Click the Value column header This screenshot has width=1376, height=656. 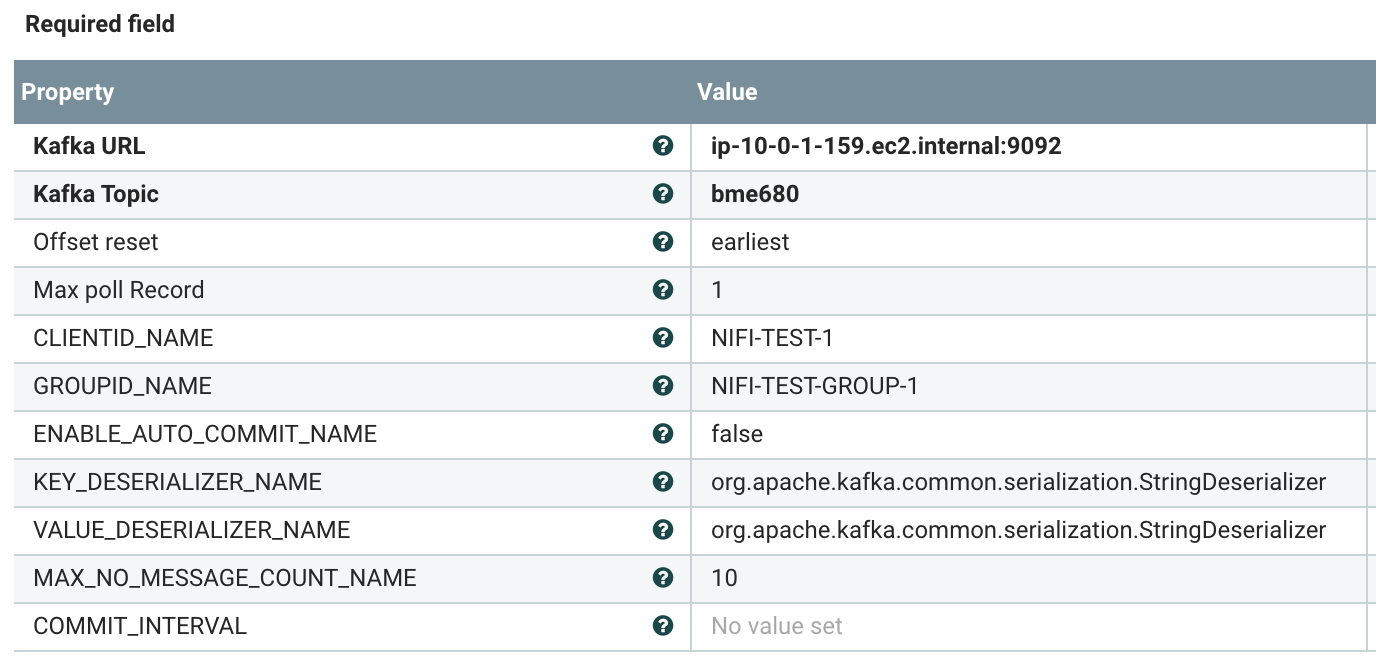[727, 92]
